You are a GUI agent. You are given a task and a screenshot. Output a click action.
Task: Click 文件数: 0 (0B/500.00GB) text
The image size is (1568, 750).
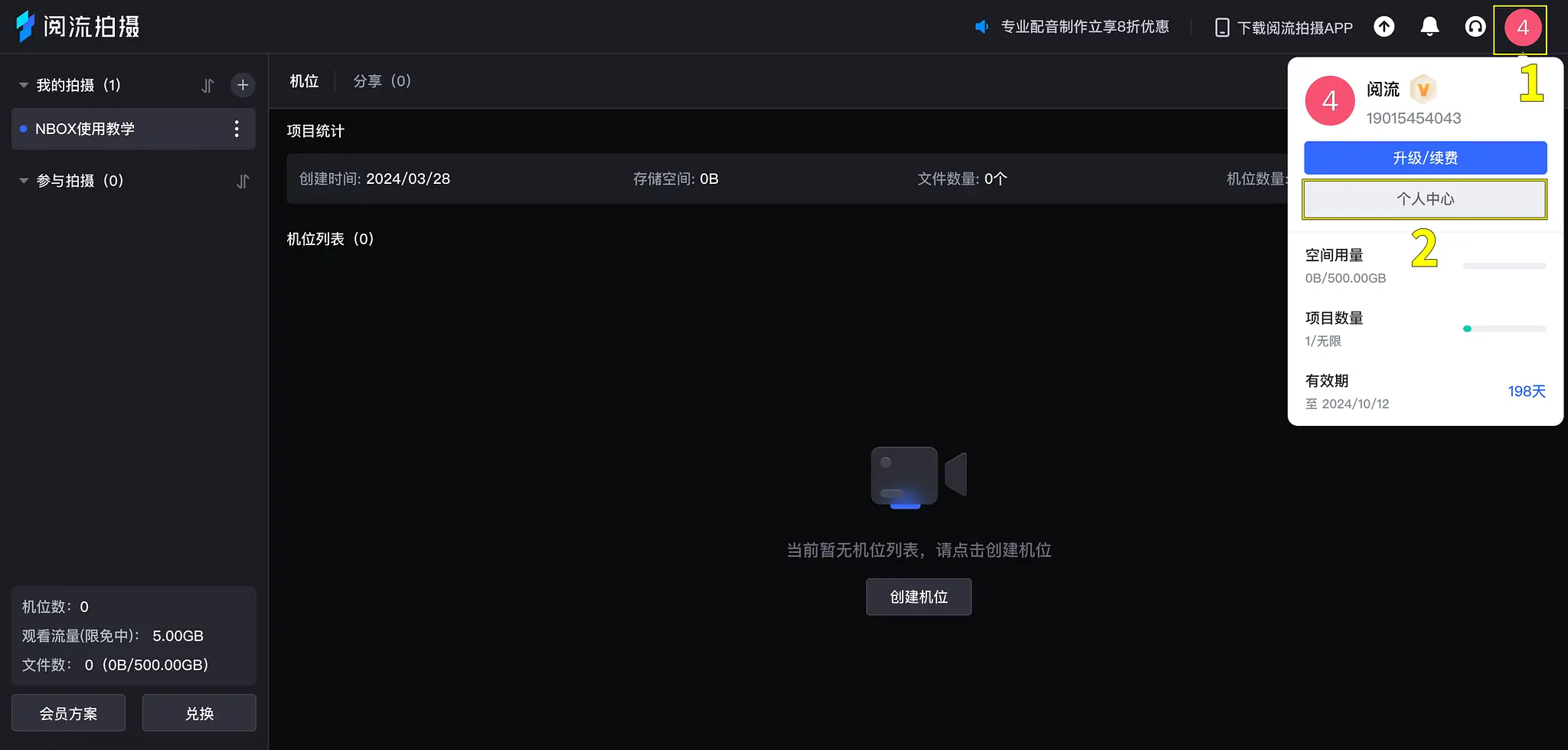coord(115,665)
